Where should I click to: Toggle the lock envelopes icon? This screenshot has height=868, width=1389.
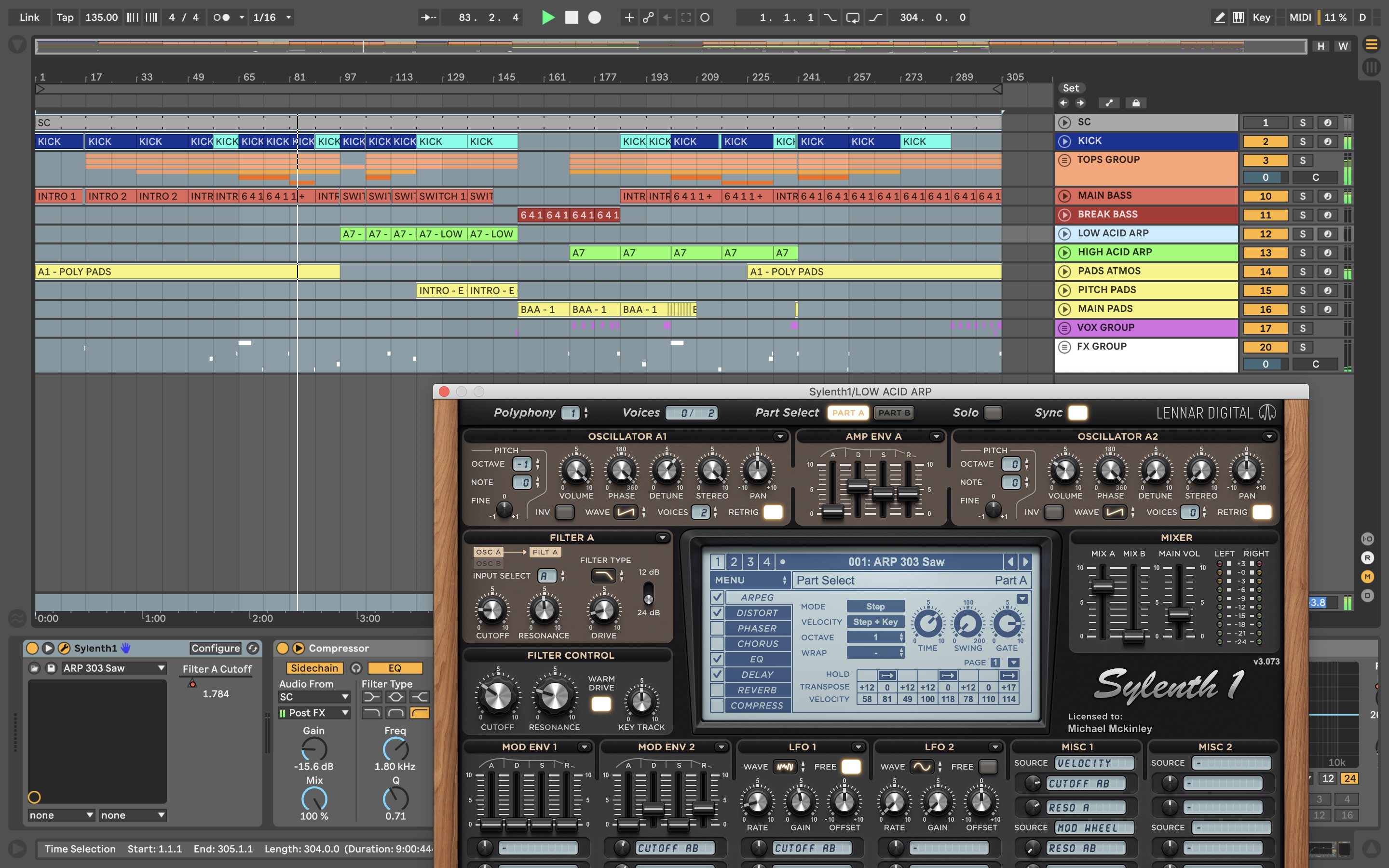click(1135, 103)
